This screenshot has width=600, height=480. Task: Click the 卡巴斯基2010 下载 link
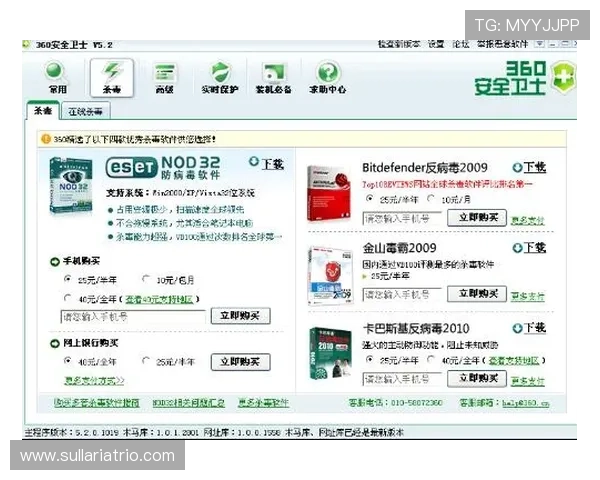(x=535, y=328)
